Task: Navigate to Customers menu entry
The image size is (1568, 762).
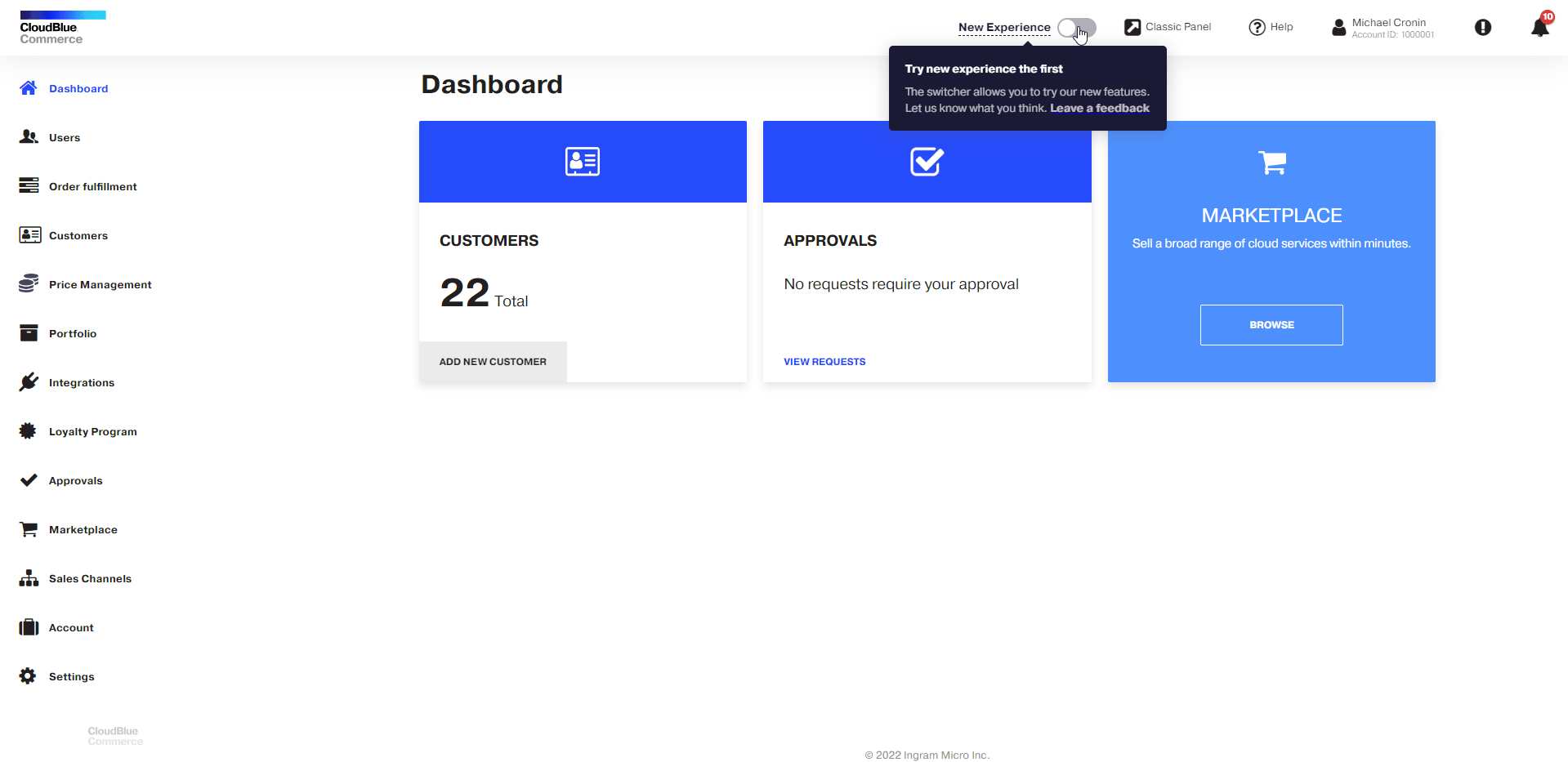Action: click(x=78, y=235)
